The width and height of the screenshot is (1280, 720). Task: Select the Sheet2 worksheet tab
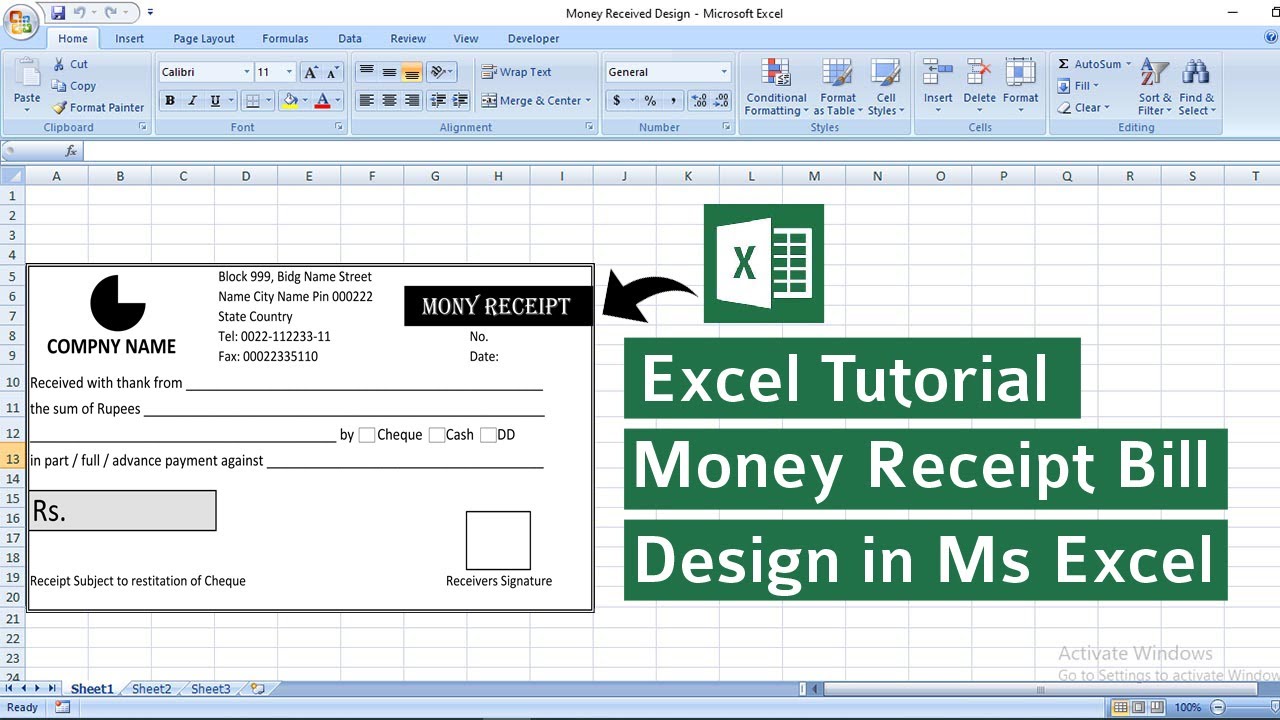pos(152,689)
